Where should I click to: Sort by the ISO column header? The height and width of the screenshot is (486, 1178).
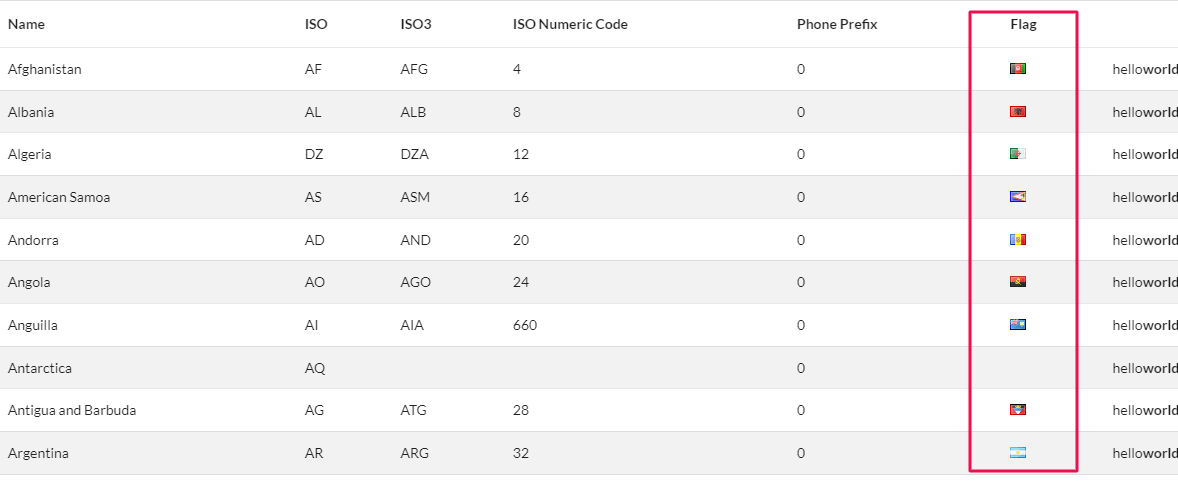coord(316,24)
